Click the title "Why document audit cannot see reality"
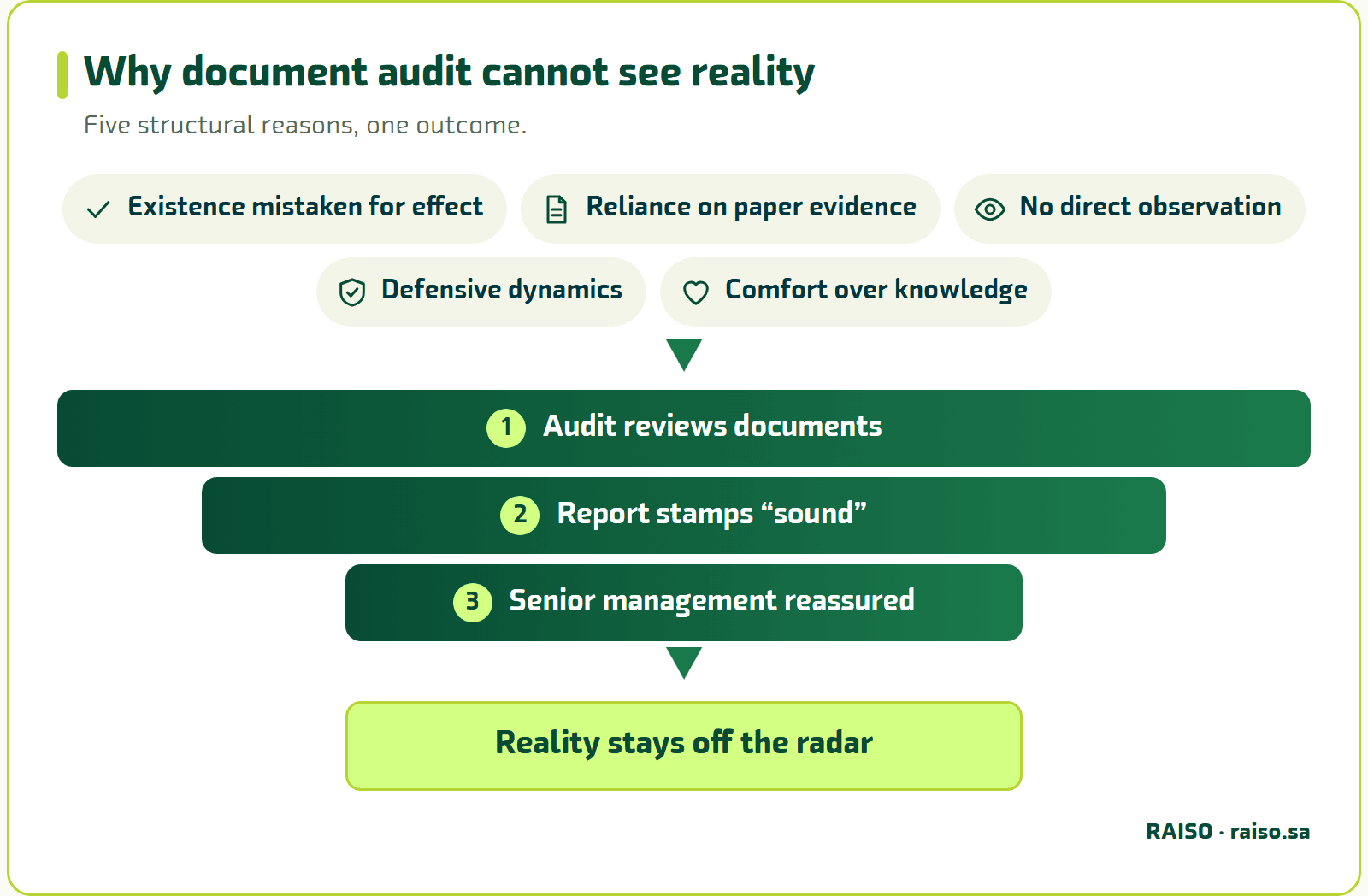The height and width of the screenshot is (896, 1368). pos(449,72)
